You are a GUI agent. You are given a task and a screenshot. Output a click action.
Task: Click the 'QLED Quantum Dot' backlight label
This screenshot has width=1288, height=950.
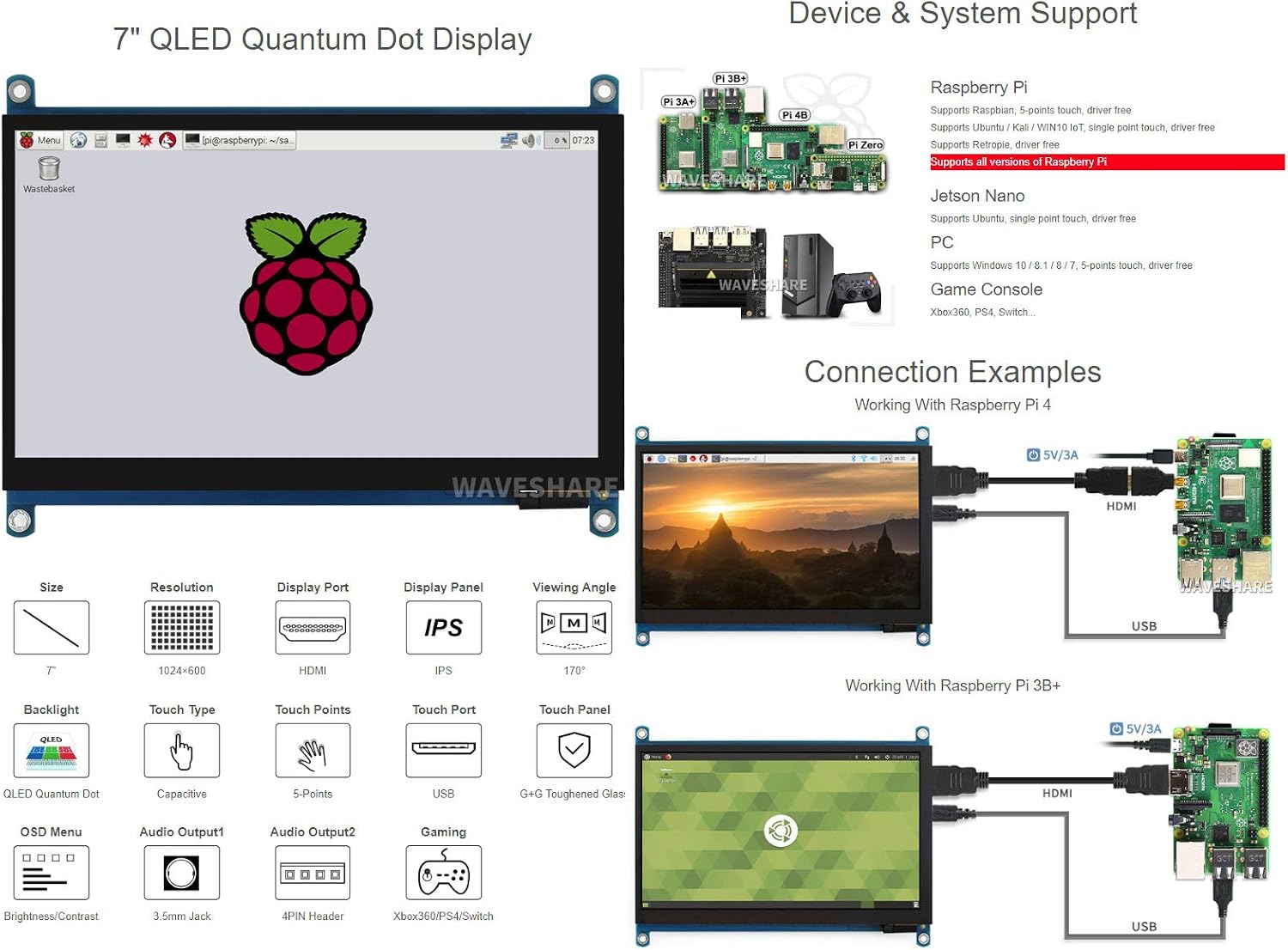click(52, 795)
